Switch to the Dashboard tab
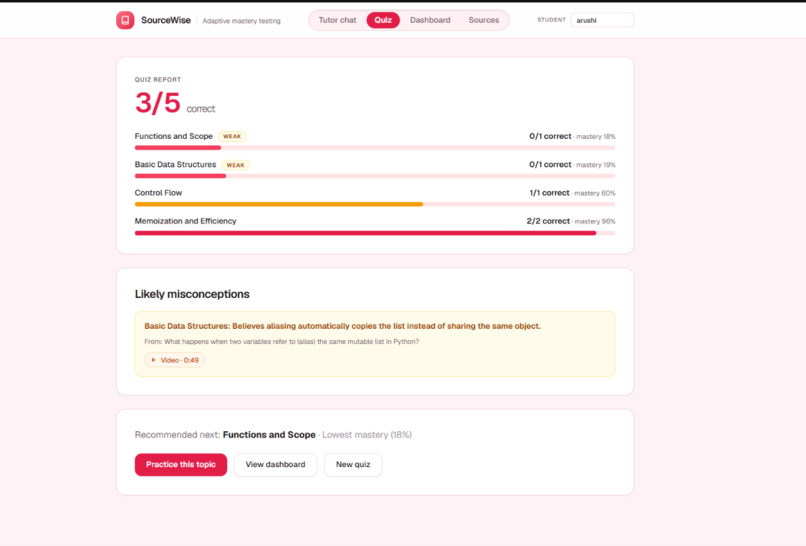 (x=430, y=20)
